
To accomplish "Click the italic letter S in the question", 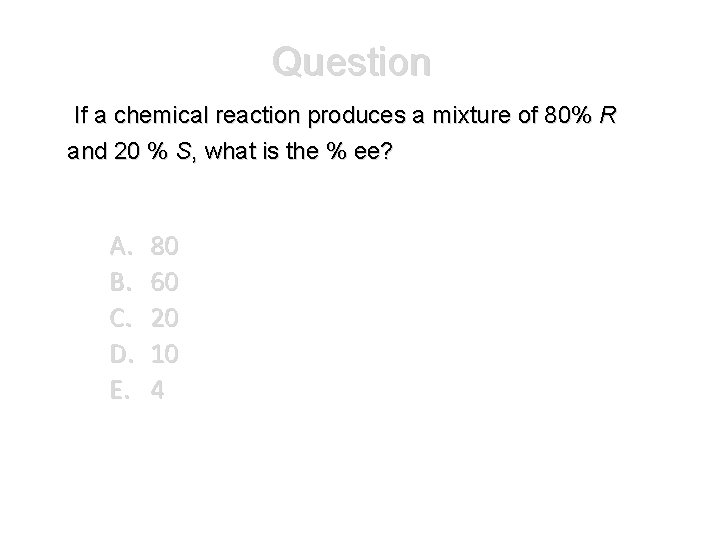I will 183,151.
